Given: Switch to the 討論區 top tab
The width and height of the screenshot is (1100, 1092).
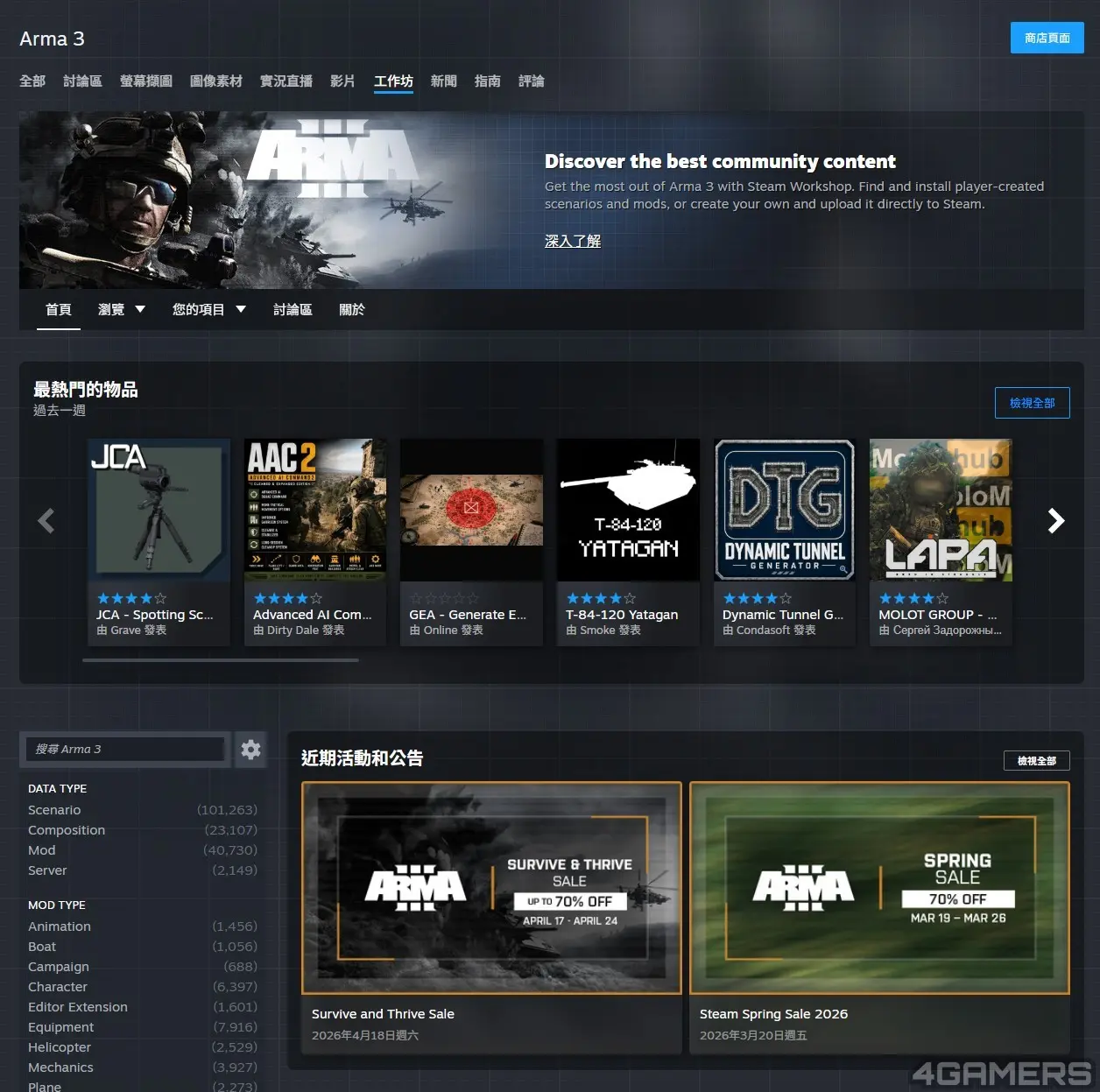Looking at the screenshot, I should 82,81.
